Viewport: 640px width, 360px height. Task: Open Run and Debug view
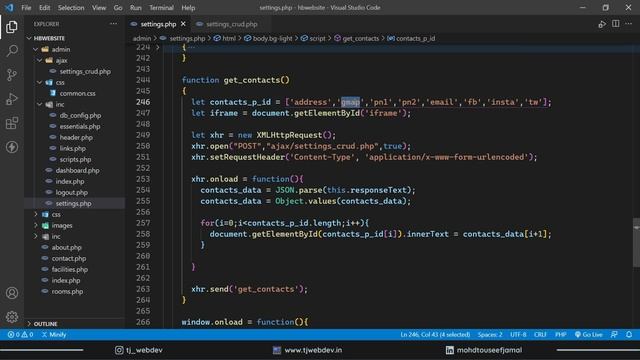click(12, 99)
